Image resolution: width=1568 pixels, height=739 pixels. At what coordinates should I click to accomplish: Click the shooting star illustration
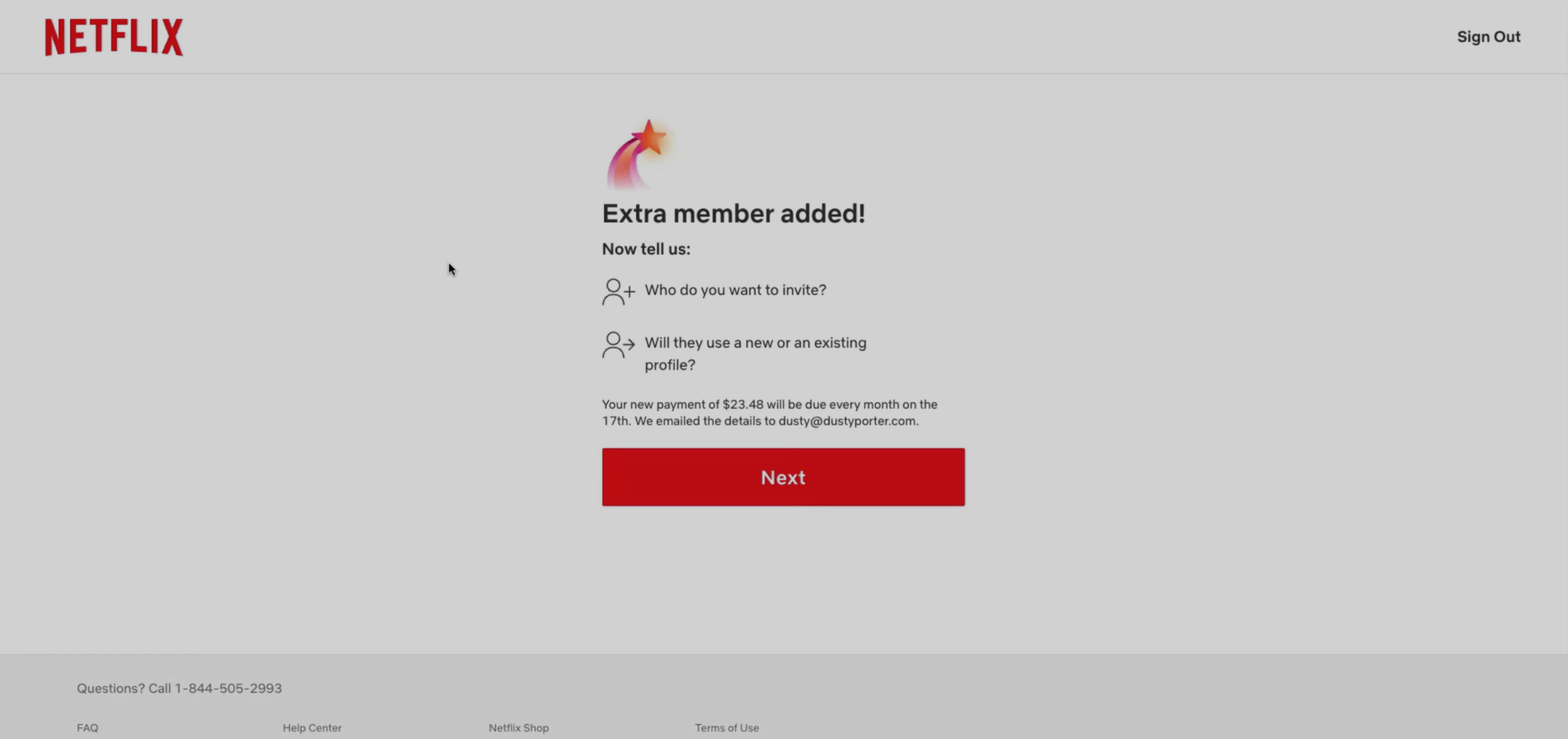640,155
